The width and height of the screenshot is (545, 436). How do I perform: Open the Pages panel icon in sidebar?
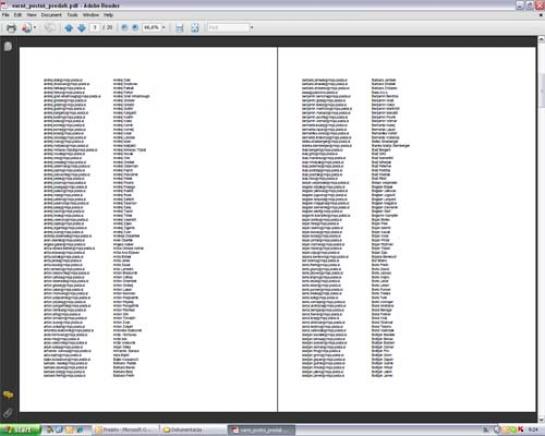pyautogui.click(x=8, y=46)
